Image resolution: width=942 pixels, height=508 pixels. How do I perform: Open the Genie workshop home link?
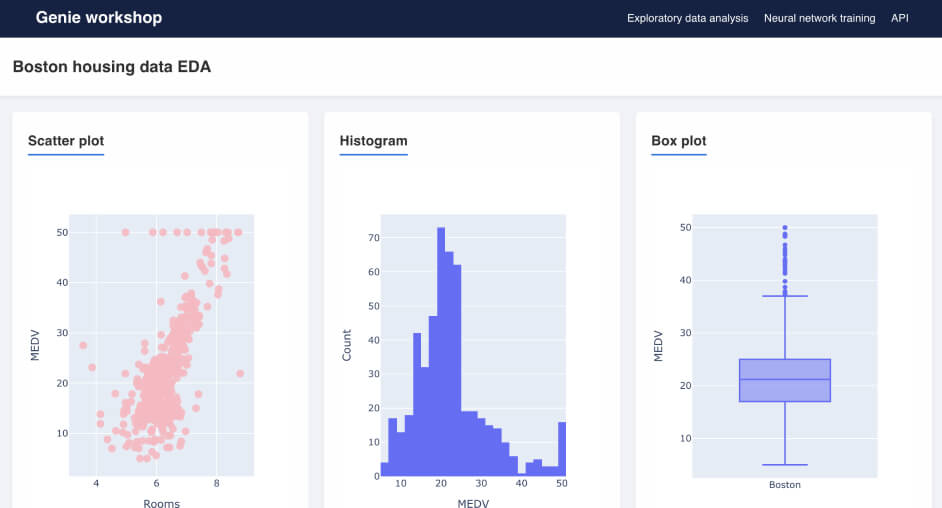pyautogui.click(x=98, y=18)
